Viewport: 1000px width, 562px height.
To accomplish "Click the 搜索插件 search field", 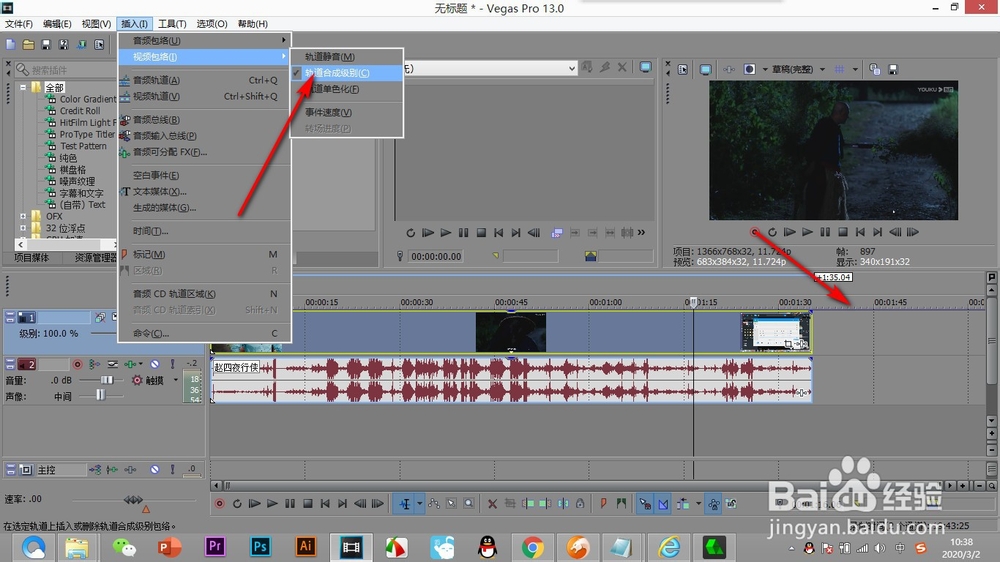I will pyautogui.click(x=66, y=69).
